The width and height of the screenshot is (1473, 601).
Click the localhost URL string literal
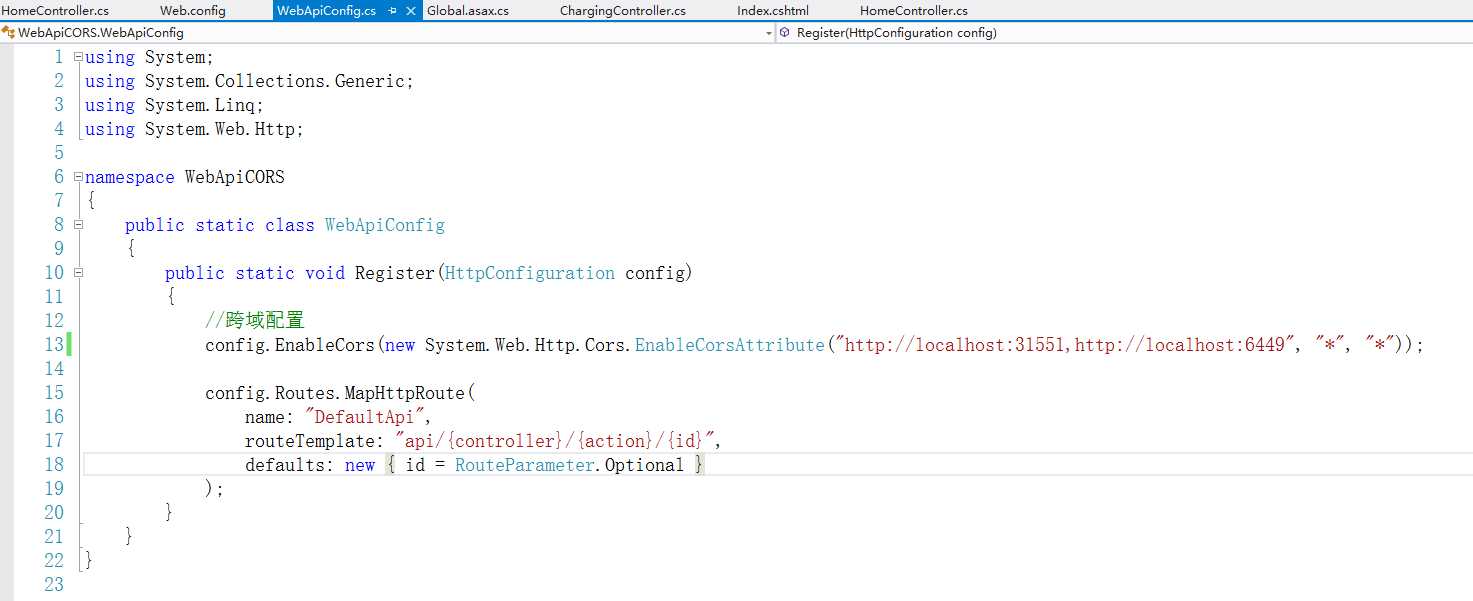[1066, 345]
